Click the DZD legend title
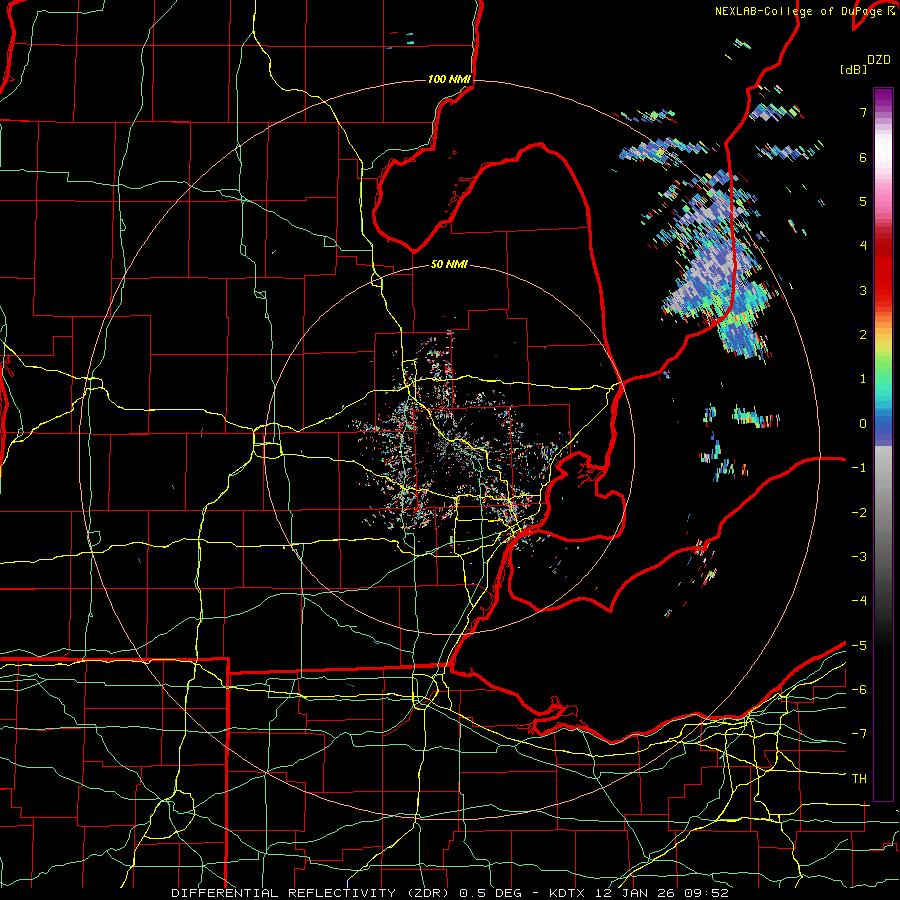The image size is (900, 900). (879, 60)
